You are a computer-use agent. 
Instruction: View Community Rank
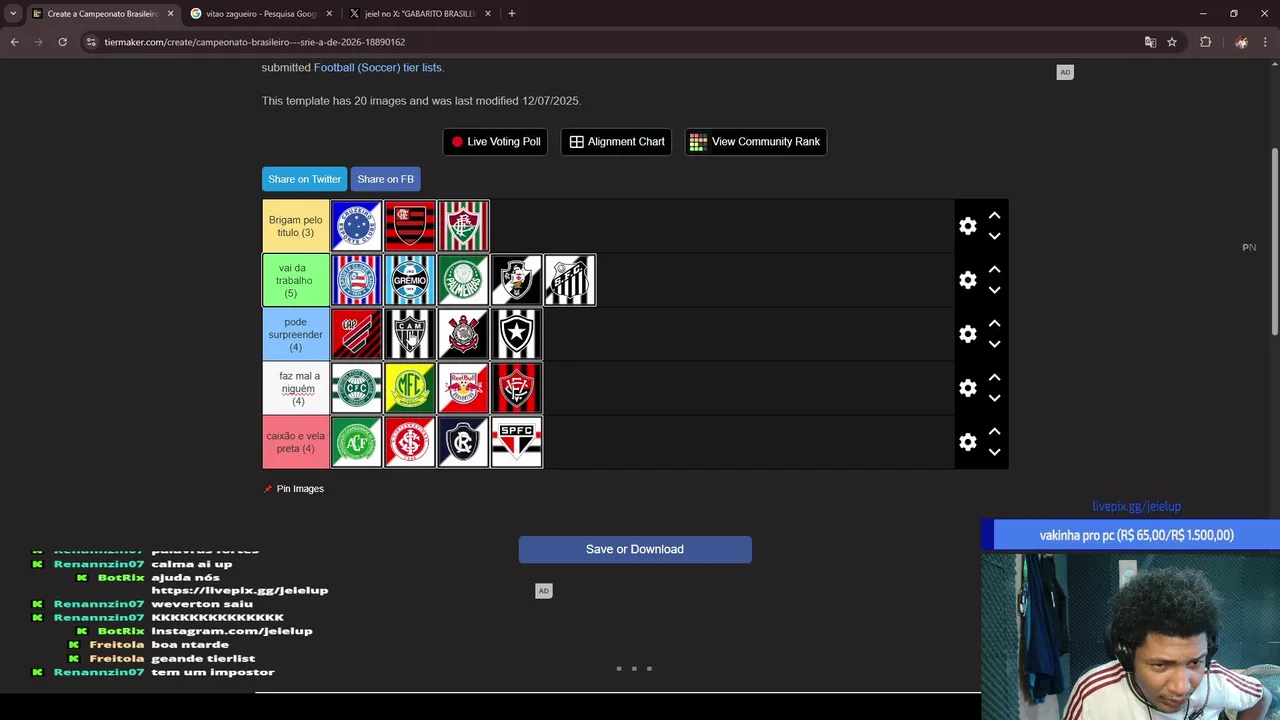click(755, 142)
